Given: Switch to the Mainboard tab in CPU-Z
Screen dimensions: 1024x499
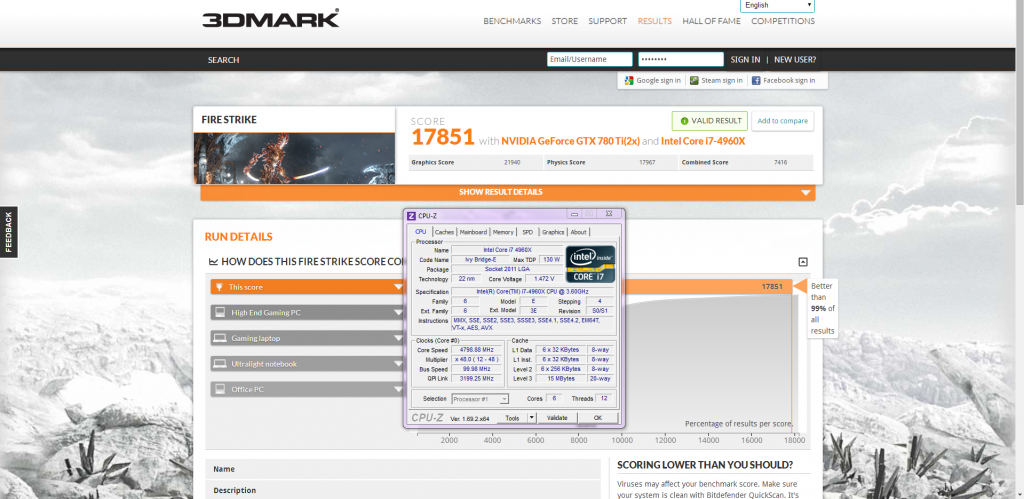Looking at the screenshot, I should tap(473, 232).
